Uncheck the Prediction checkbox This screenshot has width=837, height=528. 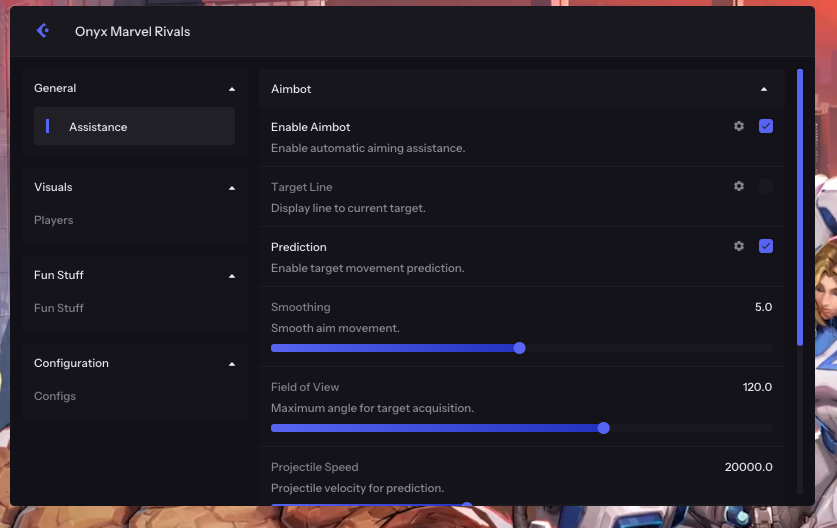[x=765, y=246]
